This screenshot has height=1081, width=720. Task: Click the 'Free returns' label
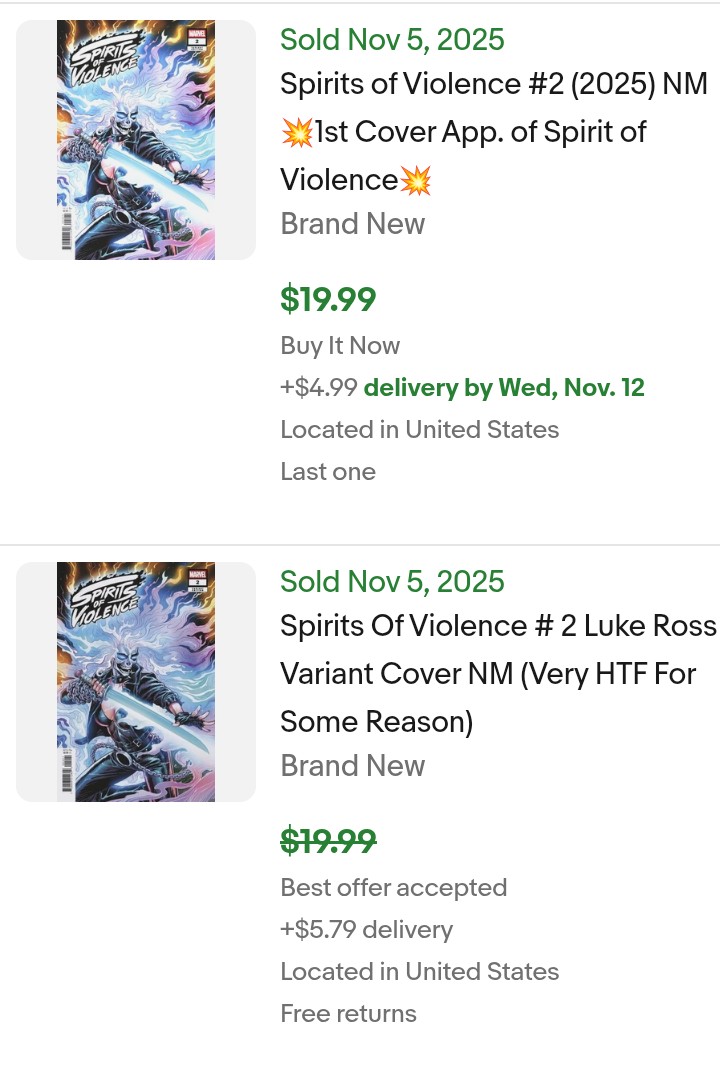pos(348,1014)
